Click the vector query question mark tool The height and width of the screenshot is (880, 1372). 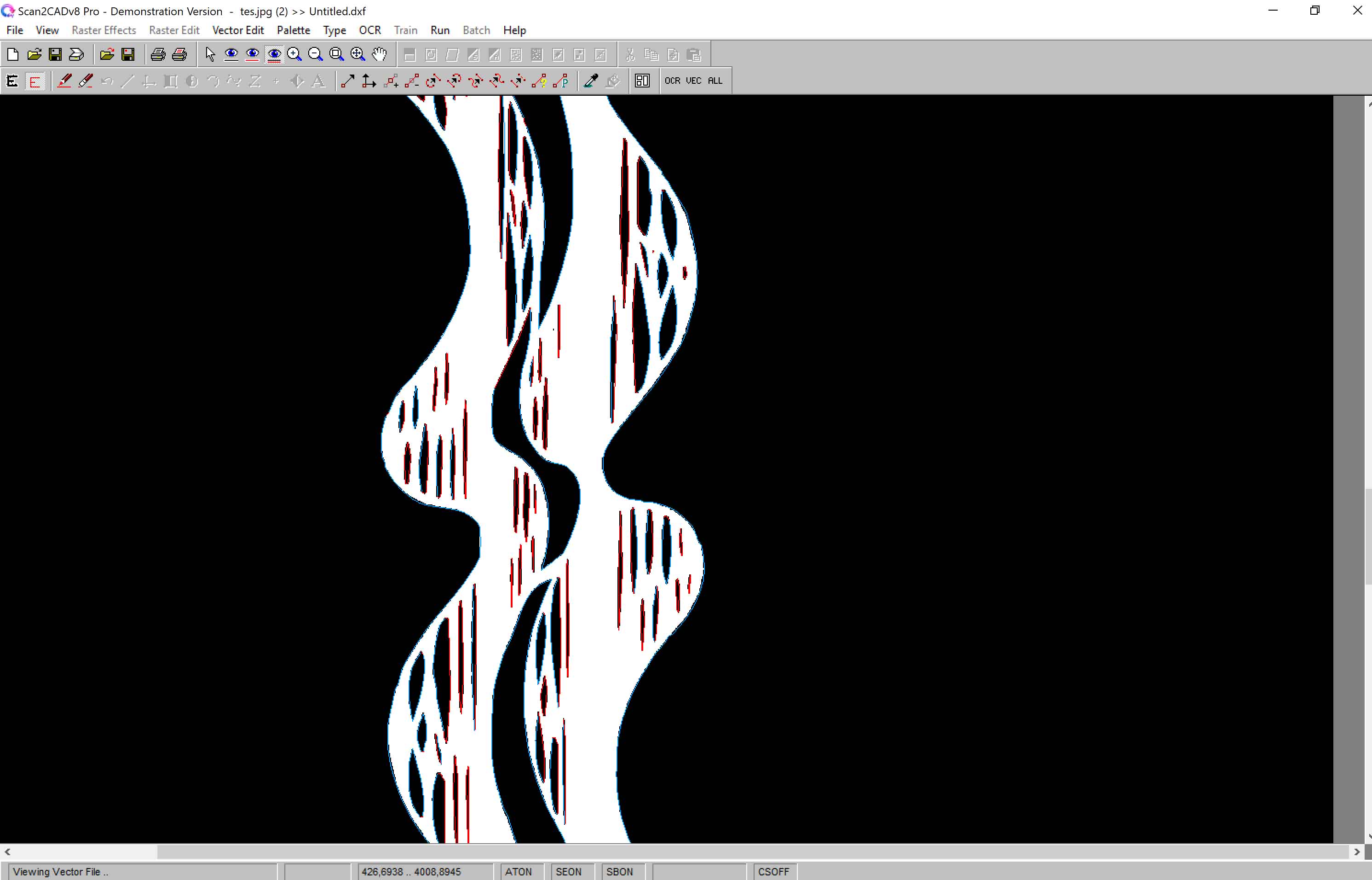coord(539,81)
